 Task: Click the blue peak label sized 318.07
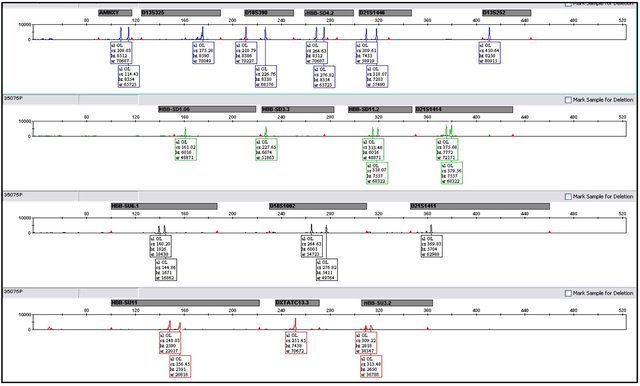[377, 77]
